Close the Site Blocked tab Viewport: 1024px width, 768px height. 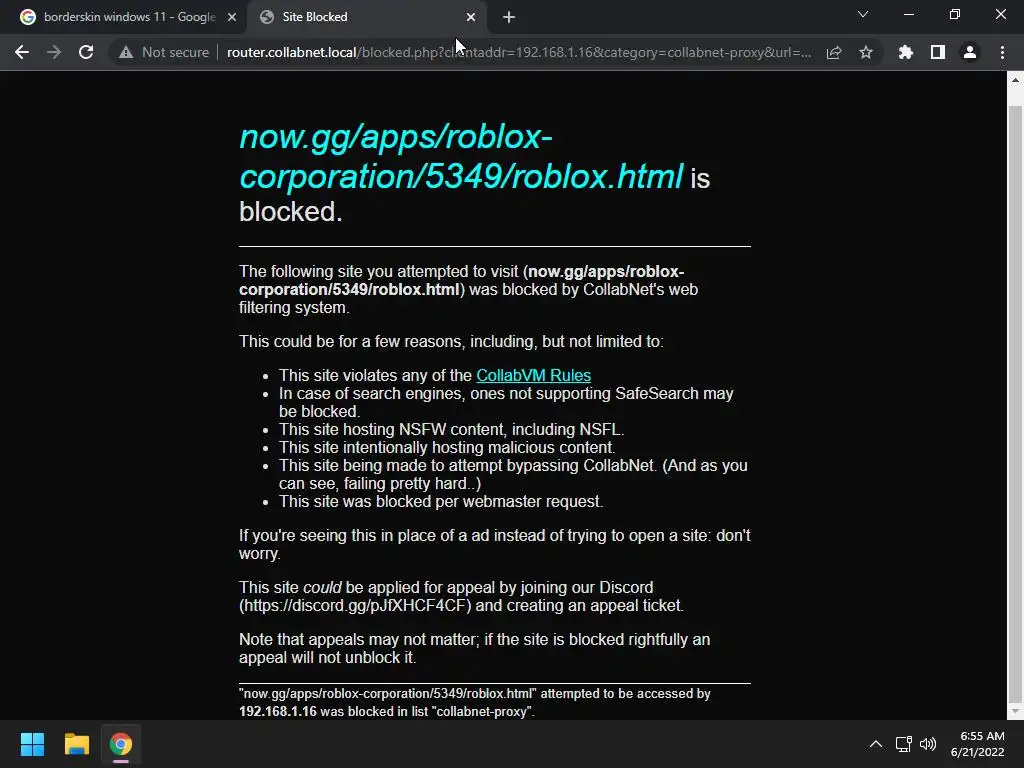pyautogui.click(x=471, y=17)
